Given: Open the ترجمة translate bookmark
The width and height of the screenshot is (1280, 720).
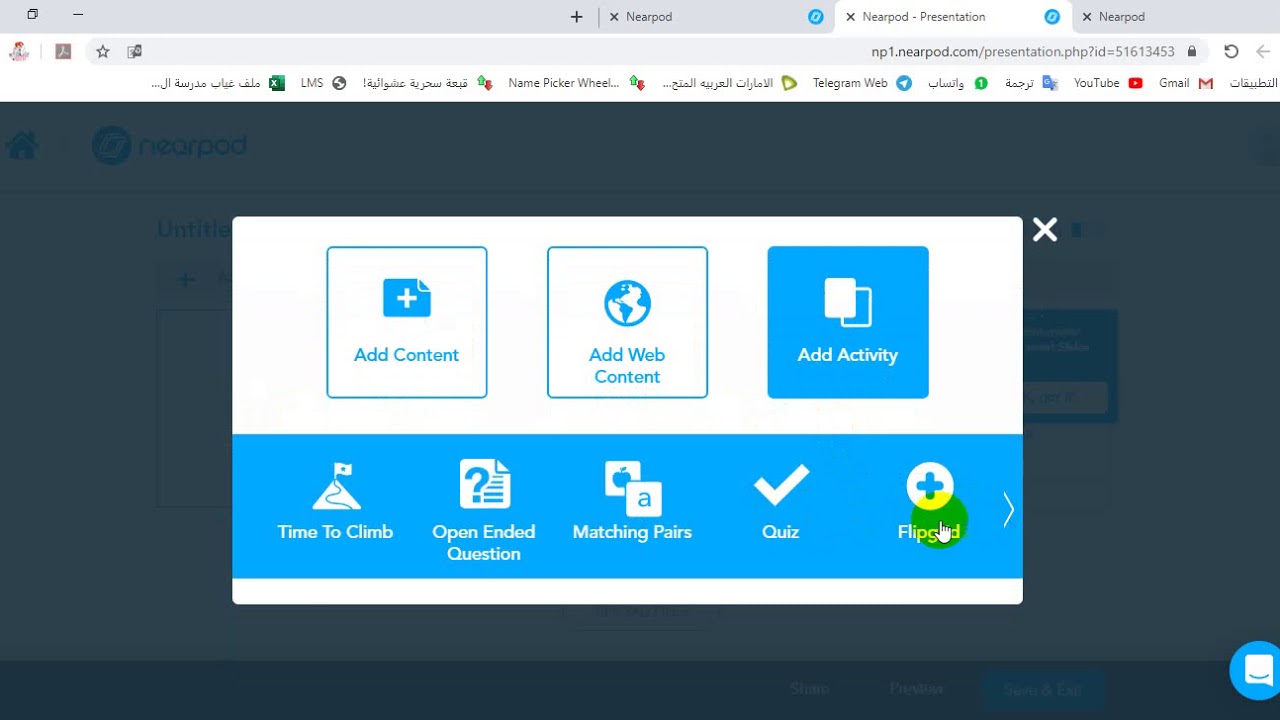Looking at the screenshot, I should pyautogui.click(x=1031, y=83).
